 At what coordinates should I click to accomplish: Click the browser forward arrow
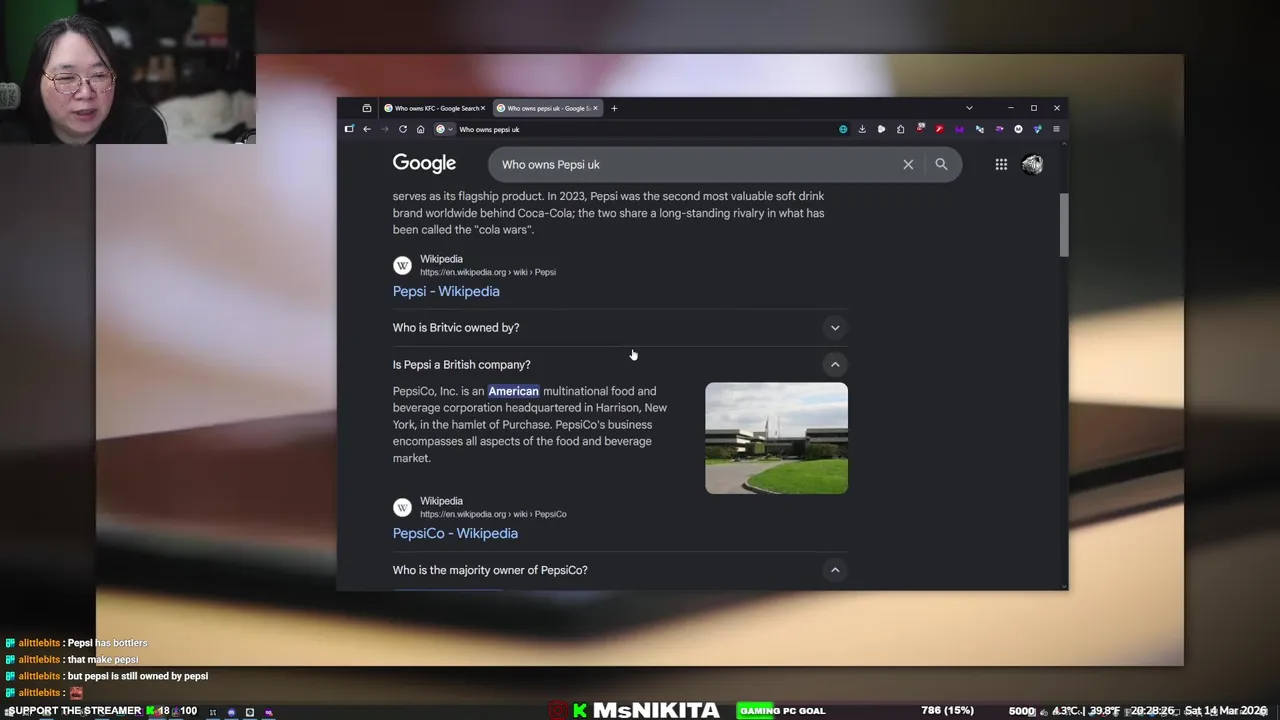[x=384, y=129]
